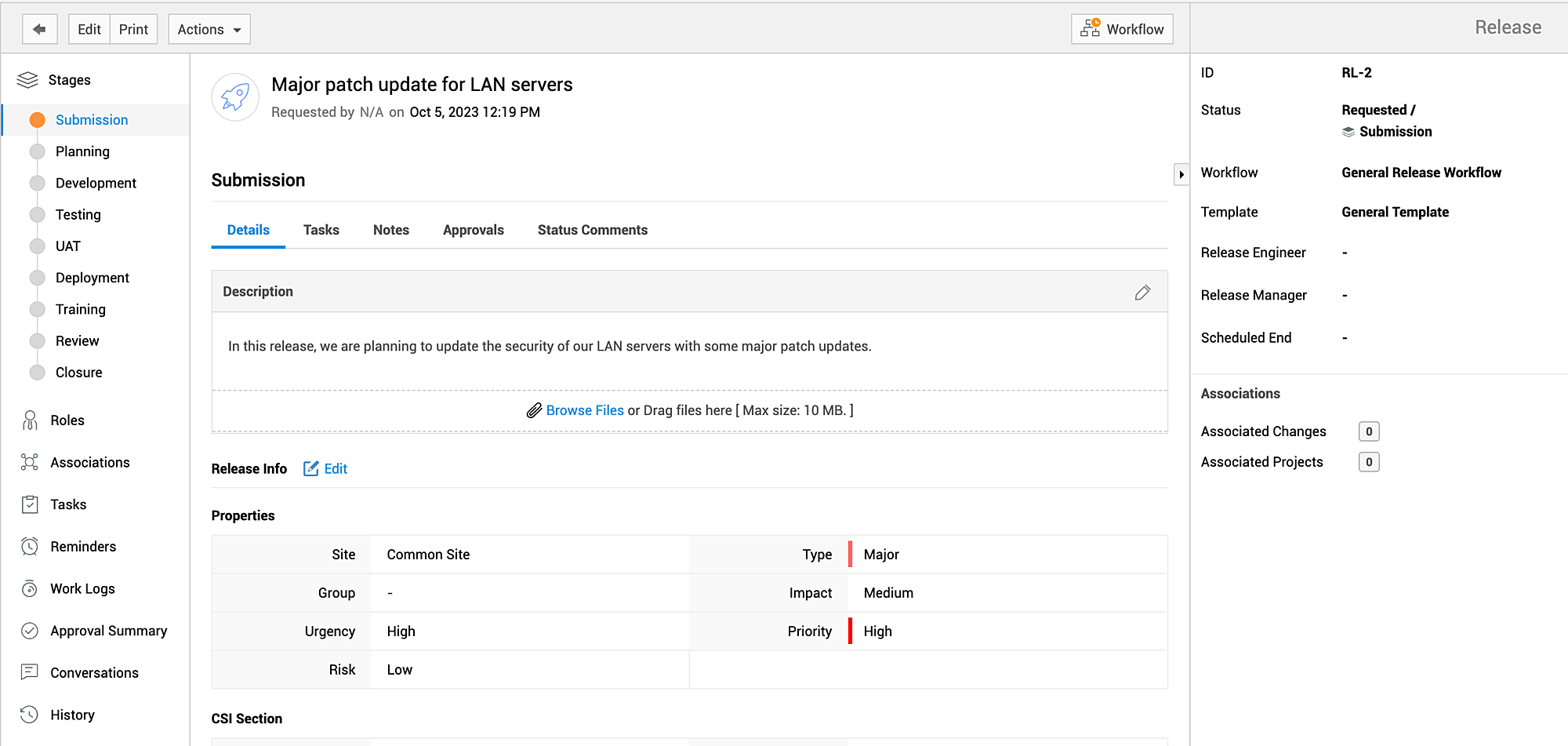Click the Review stage circle marker
This screenshot has height=746, width=1568.
[x=37, y=341]
